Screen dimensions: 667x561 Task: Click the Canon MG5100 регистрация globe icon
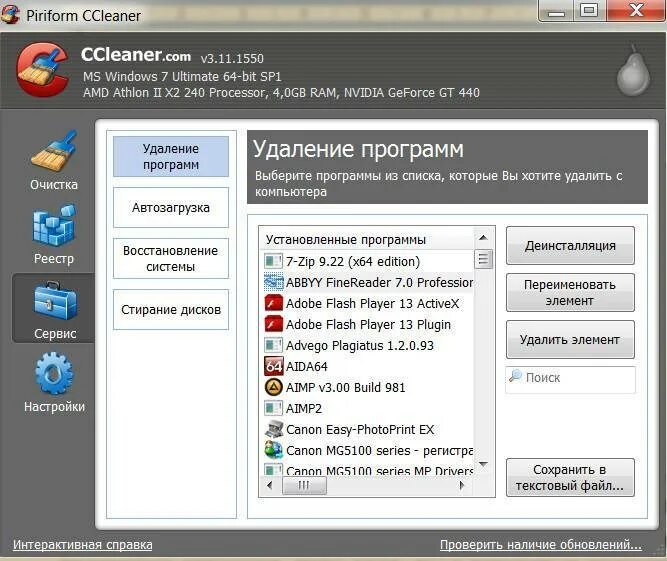click(274, 450)
